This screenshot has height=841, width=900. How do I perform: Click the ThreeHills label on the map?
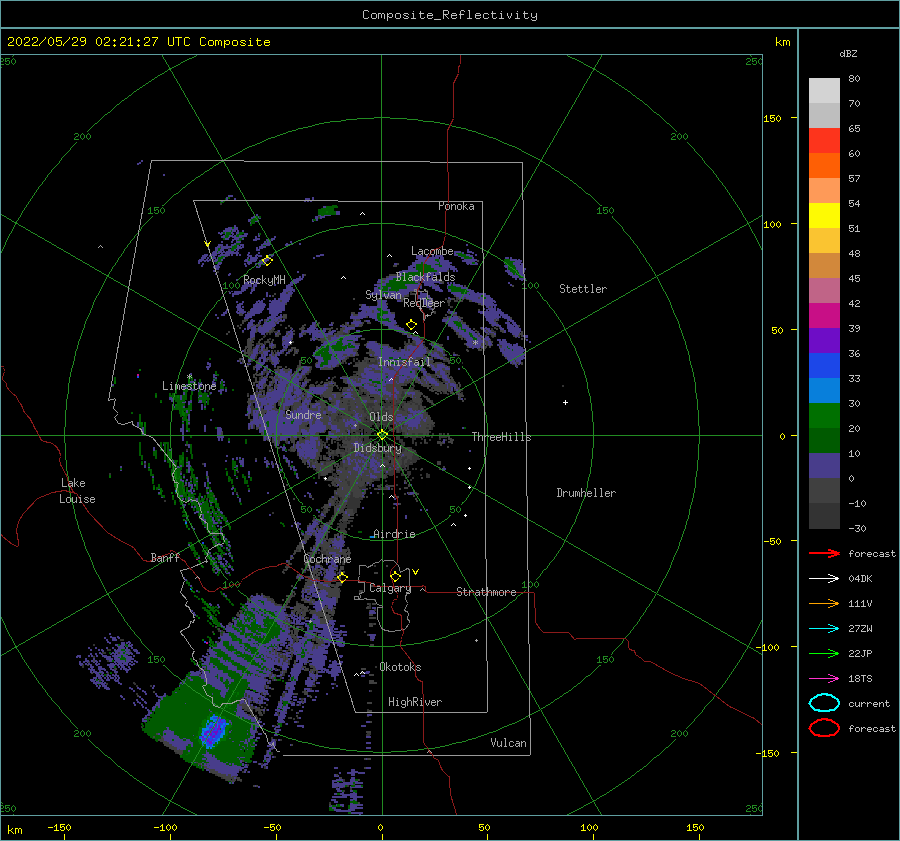tap(502, 437)
